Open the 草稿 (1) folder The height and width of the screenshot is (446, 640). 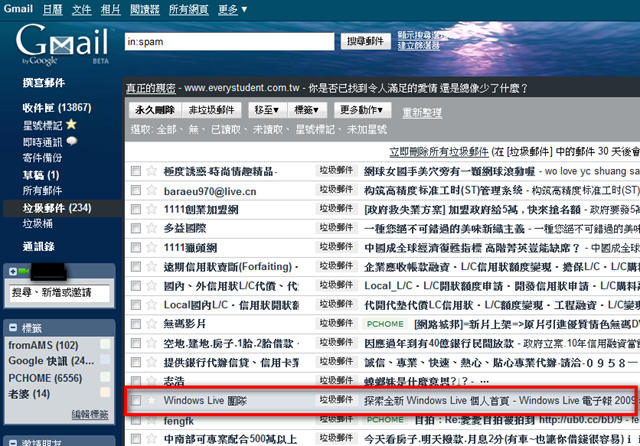tap(41, 175)
